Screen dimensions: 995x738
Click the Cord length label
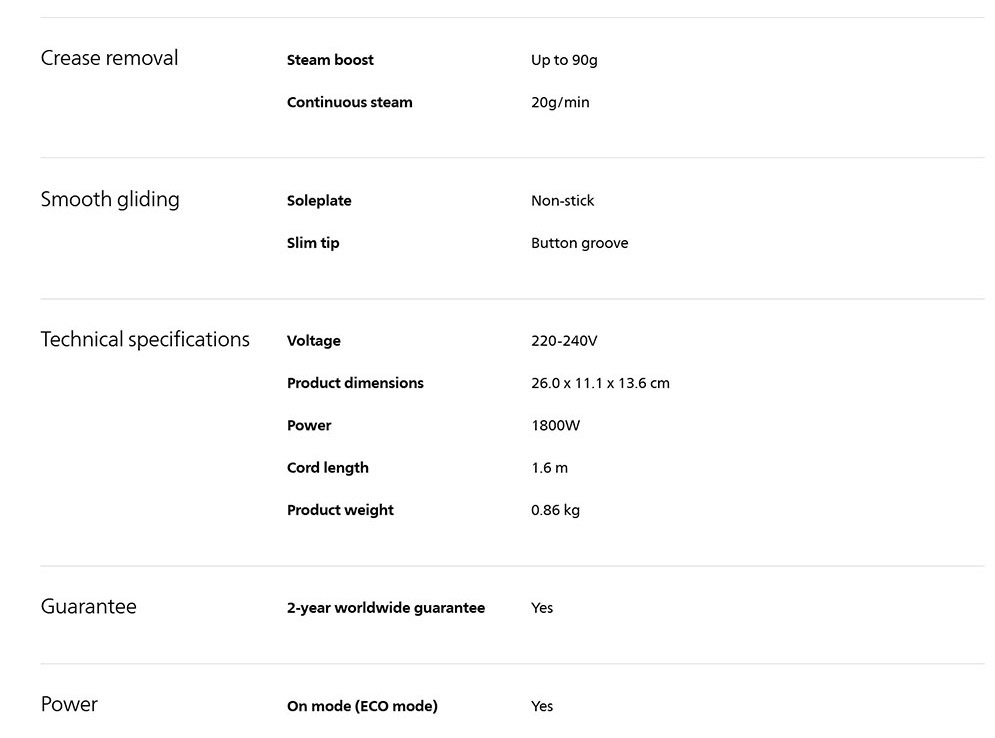pyautogui.click(x=327, y=468)
